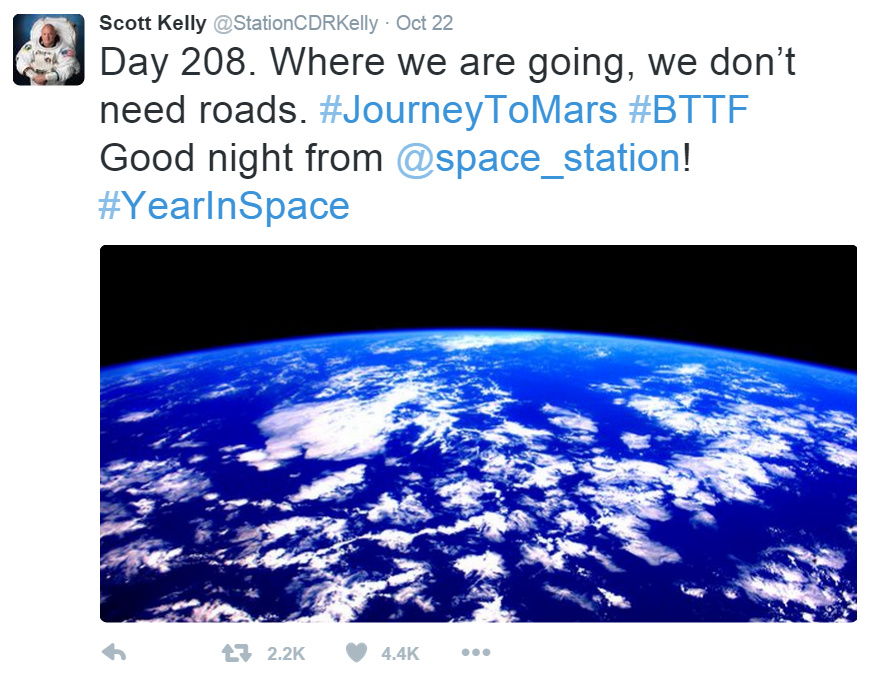Click the 'Good night from' text
The image size is (873, 679).
[241, 158]
